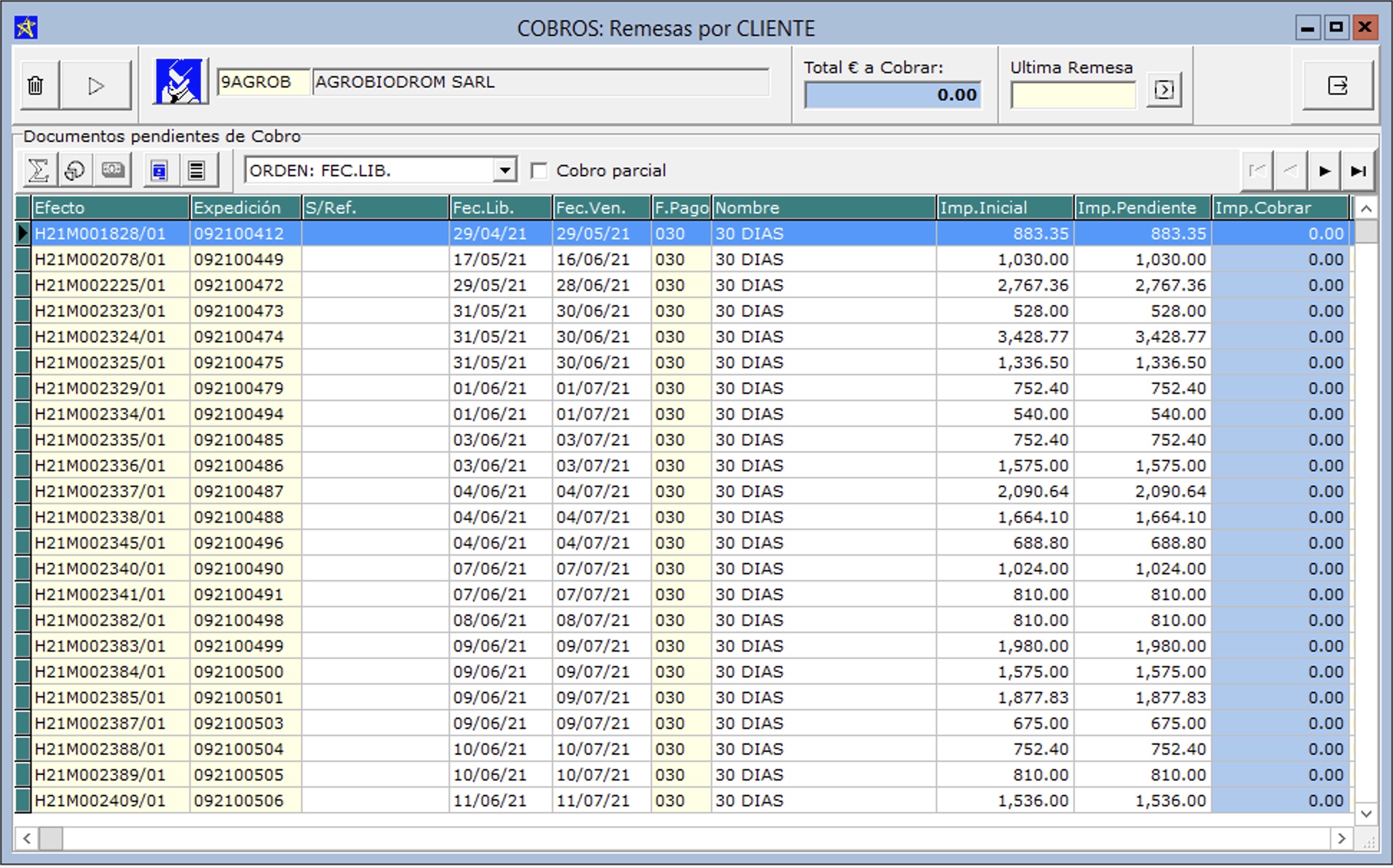Click the Ultima Remesa input field
This screenshot has width=1393, height=868.
1073,95
